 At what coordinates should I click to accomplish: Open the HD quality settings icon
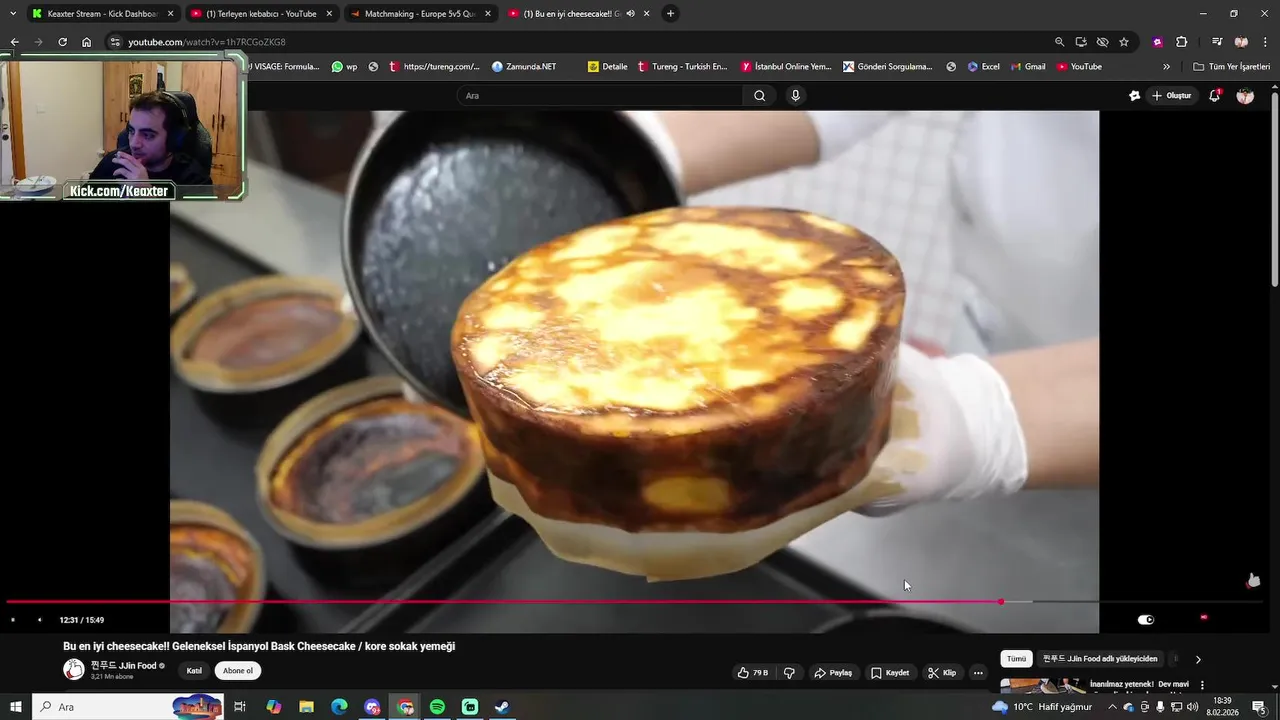tap(1204, 618)
